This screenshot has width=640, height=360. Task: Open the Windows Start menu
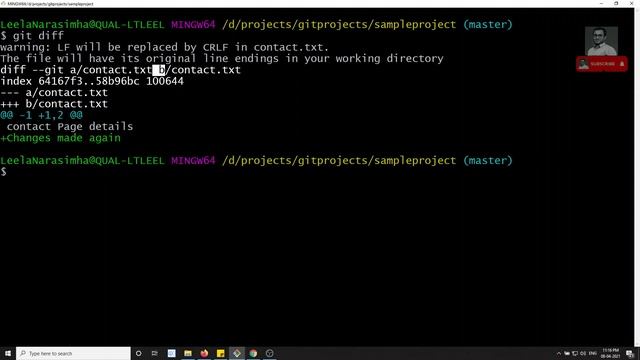pos(8,353)
